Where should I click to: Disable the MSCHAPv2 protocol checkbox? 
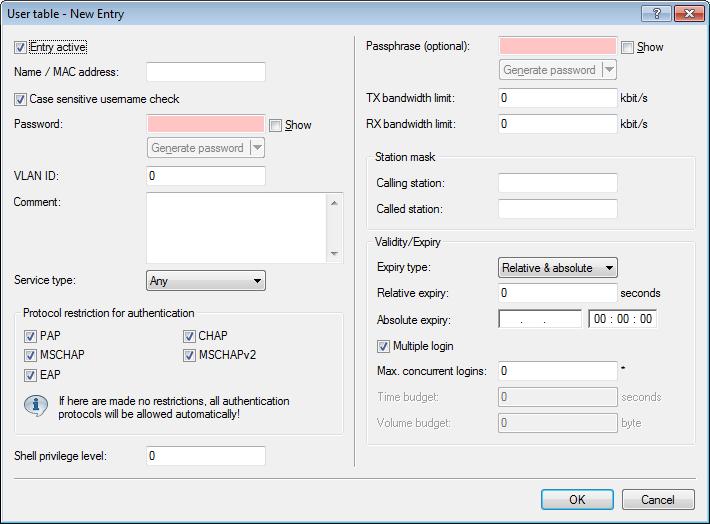tap(189, 355)
